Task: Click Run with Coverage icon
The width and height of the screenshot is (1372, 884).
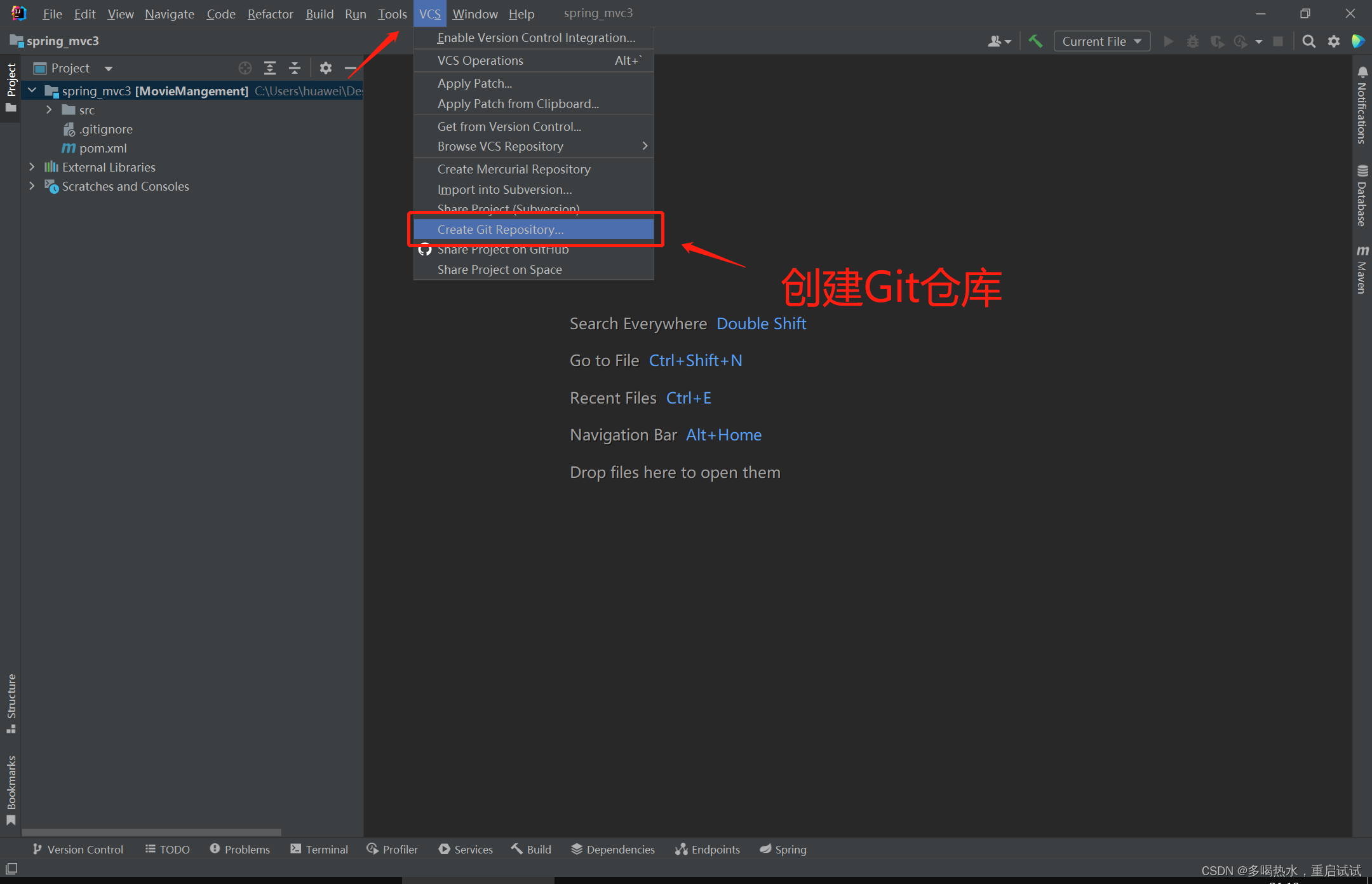Action: 1217,41
